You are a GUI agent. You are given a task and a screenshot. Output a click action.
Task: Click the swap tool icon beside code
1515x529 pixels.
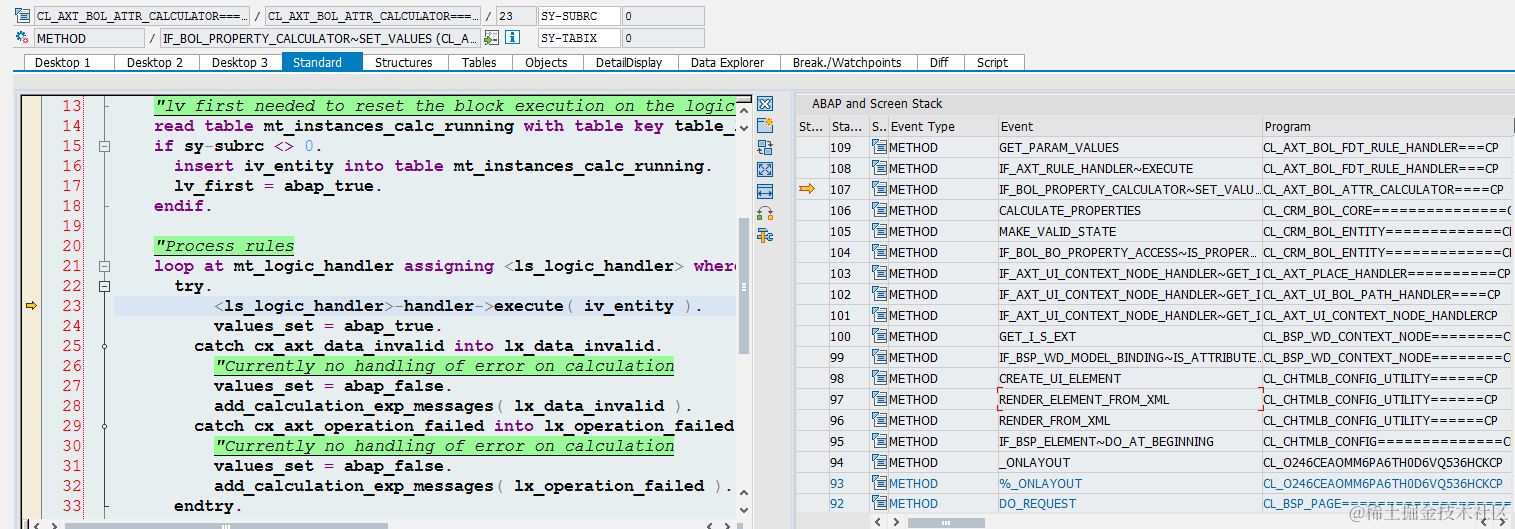coord(765,148)
